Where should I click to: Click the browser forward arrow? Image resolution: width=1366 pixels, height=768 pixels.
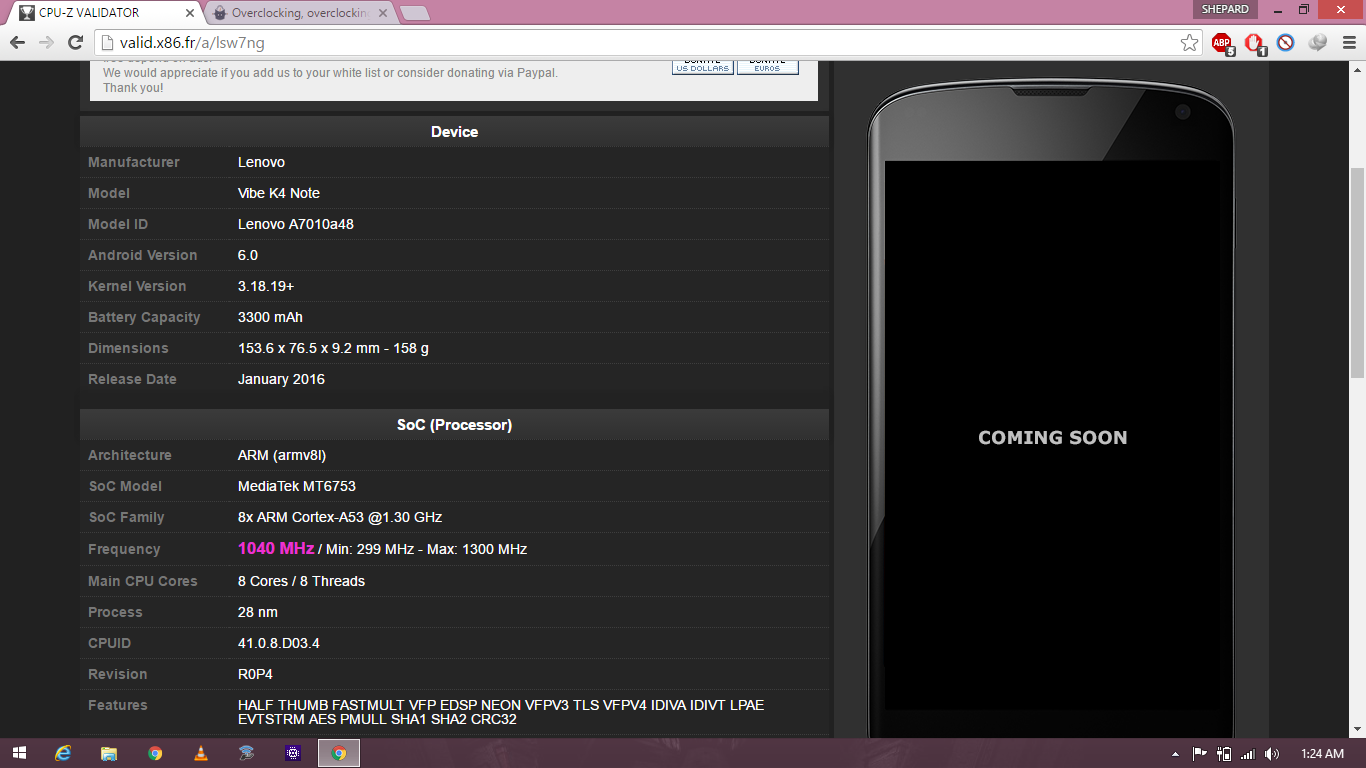46,43
